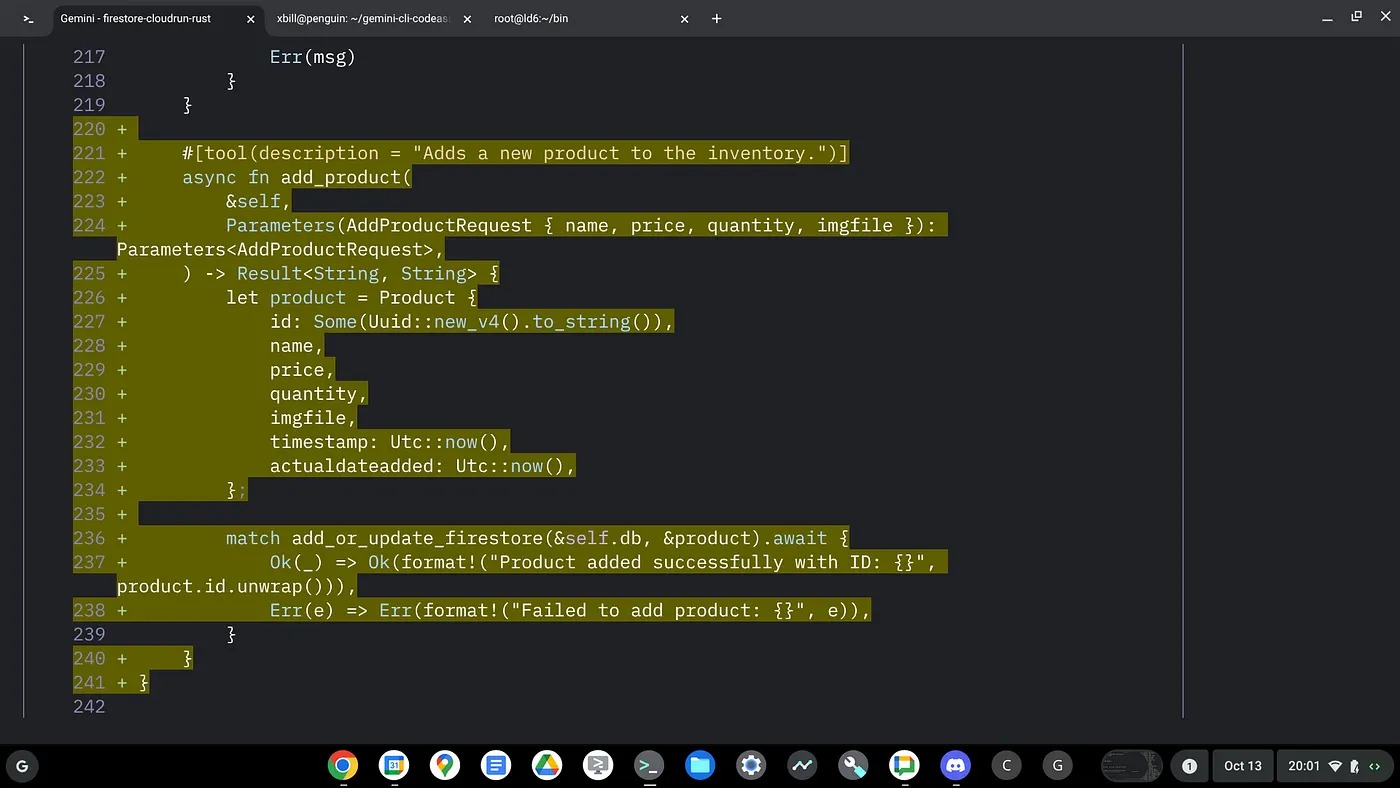Close the root@ld6:~/bin tab
This screenshot has width=1400, height=788.
pyautogui.click(x=684, y=19)
